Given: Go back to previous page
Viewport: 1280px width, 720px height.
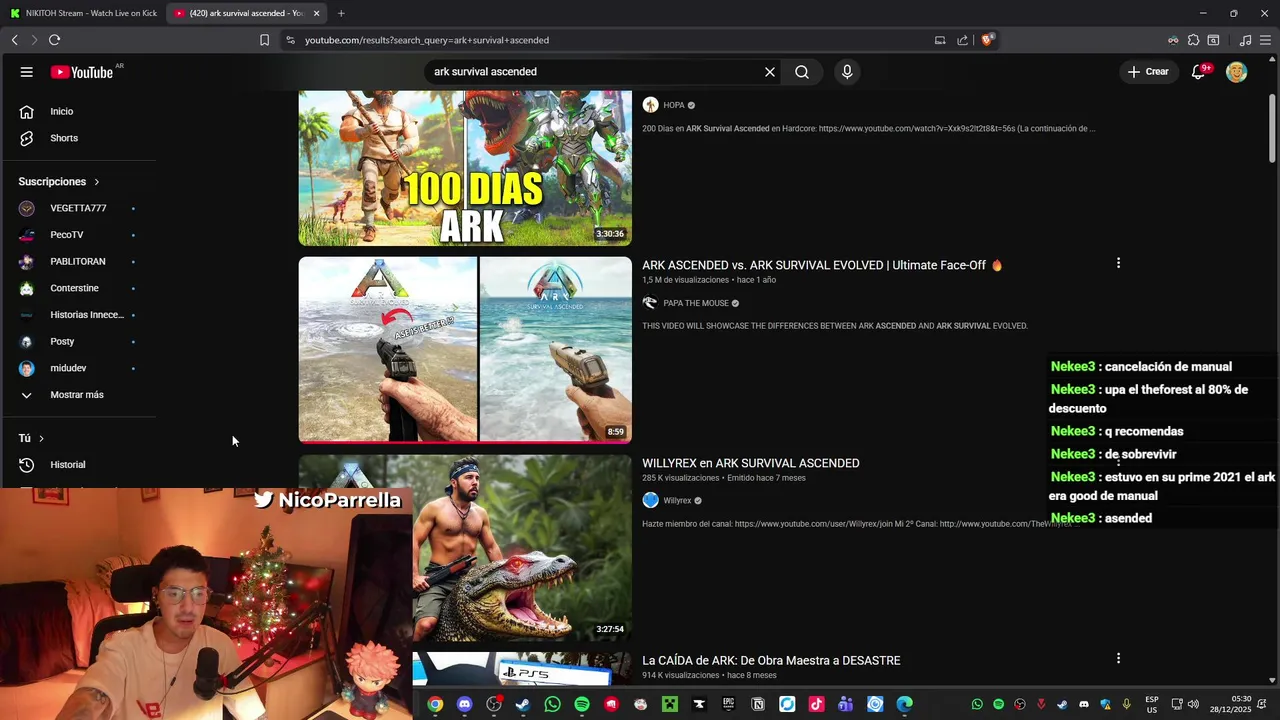Looking at the screenshot, I should pos(14,40).
